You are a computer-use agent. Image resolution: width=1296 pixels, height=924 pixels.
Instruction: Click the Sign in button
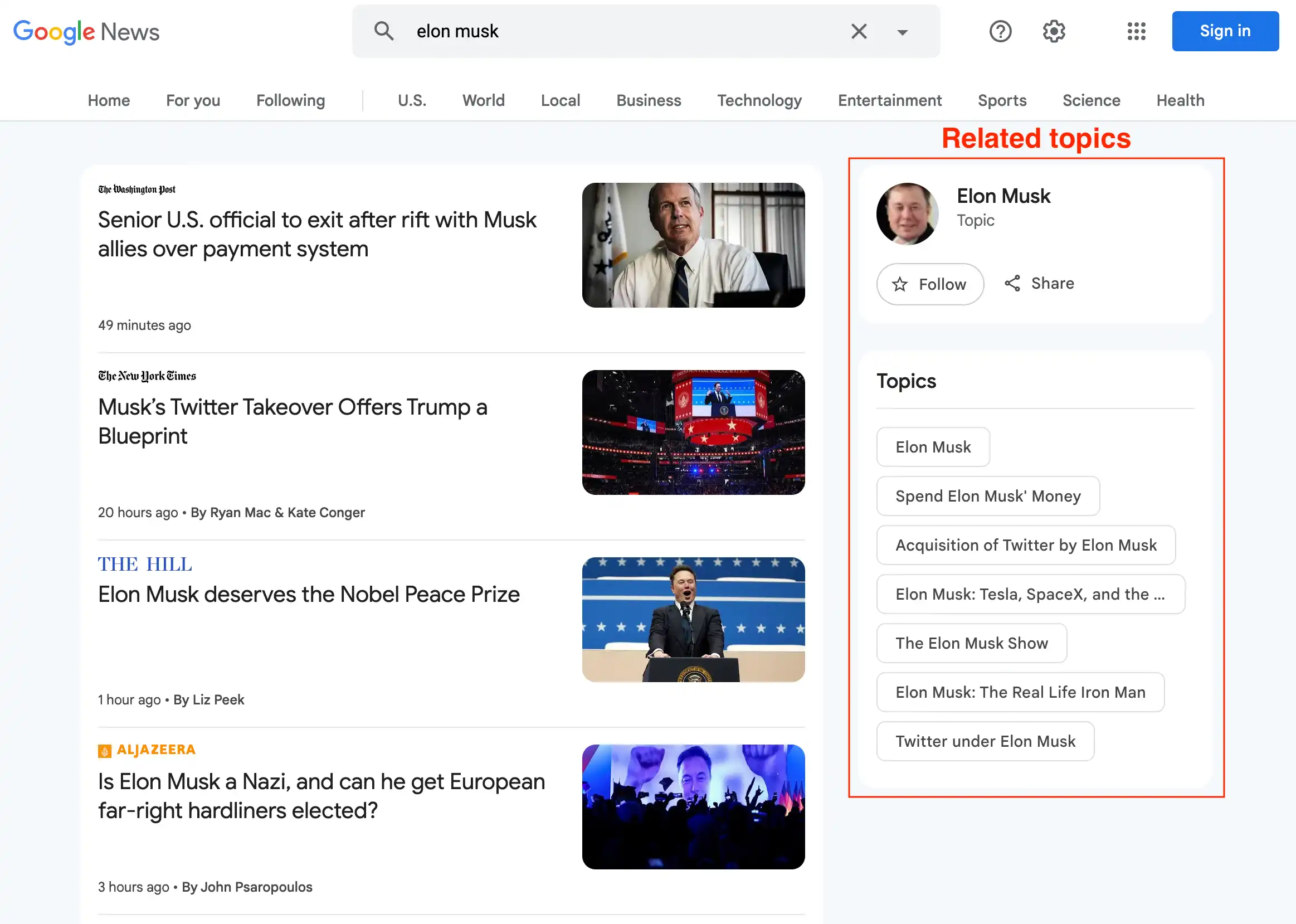click(1225, 31)
